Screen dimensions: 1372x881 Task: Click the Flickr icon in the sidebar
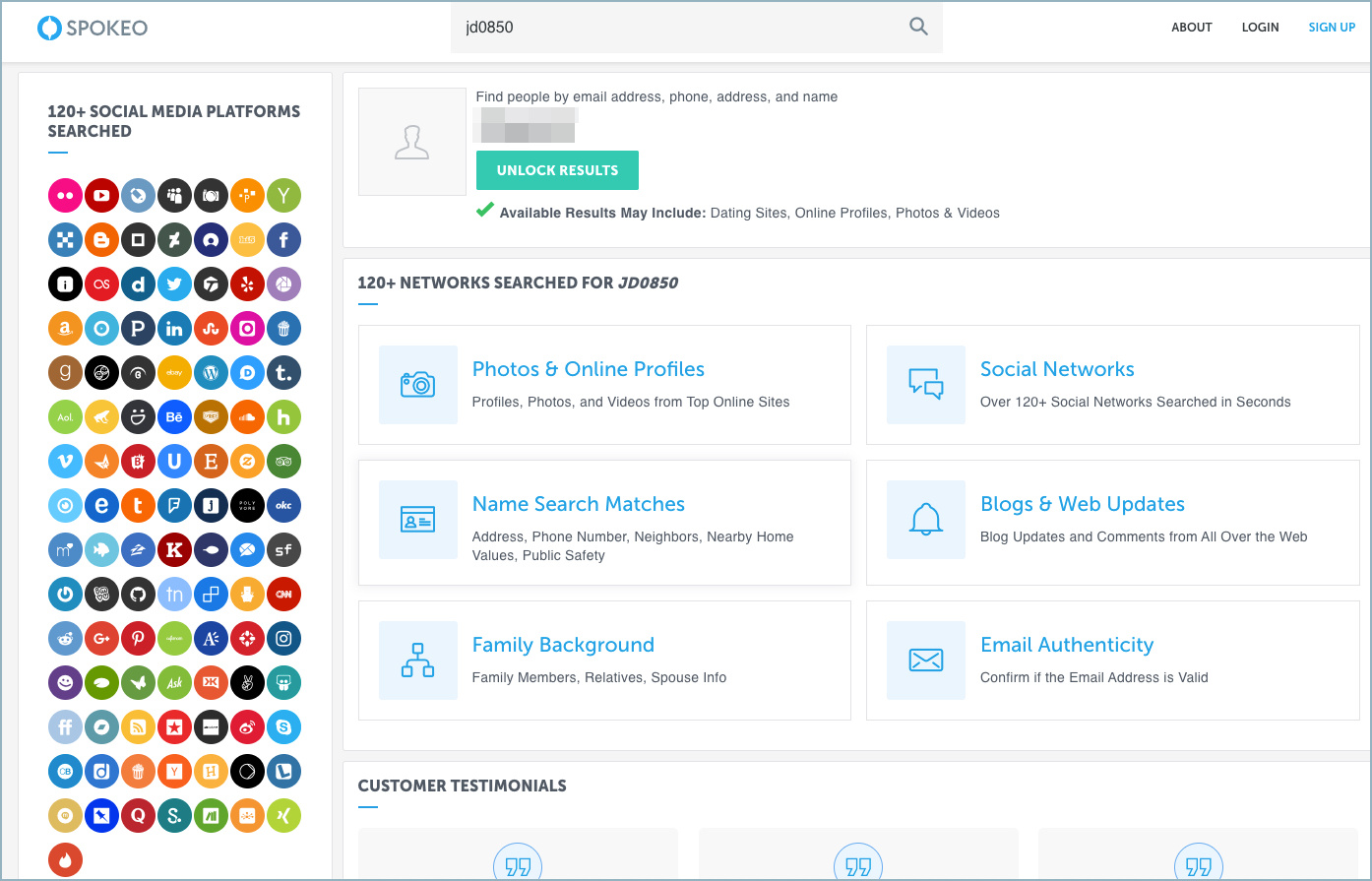pos(65,196)
